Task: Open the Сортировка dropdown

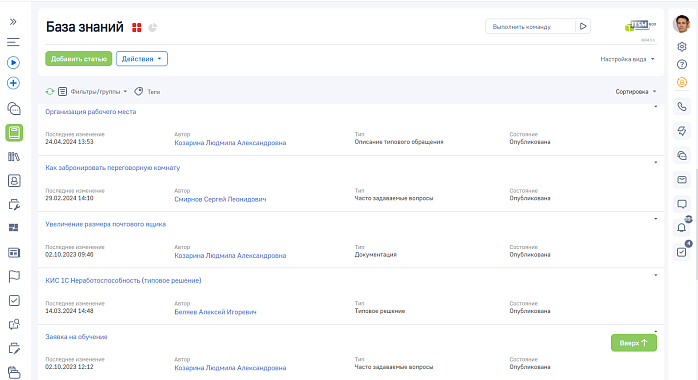Action: (x=636, y=92)
